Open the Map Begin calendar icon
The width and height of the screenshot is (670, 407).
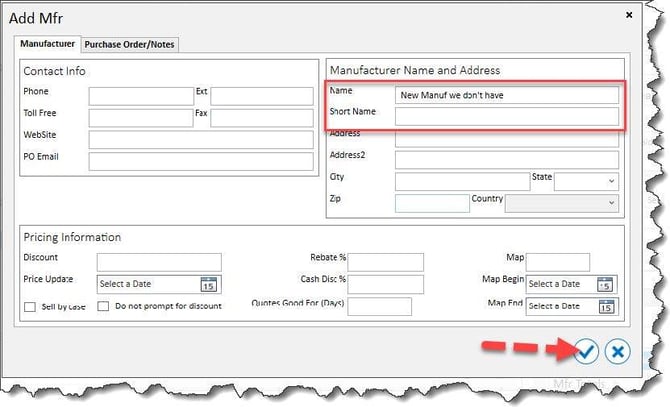[x=605, y=284]
